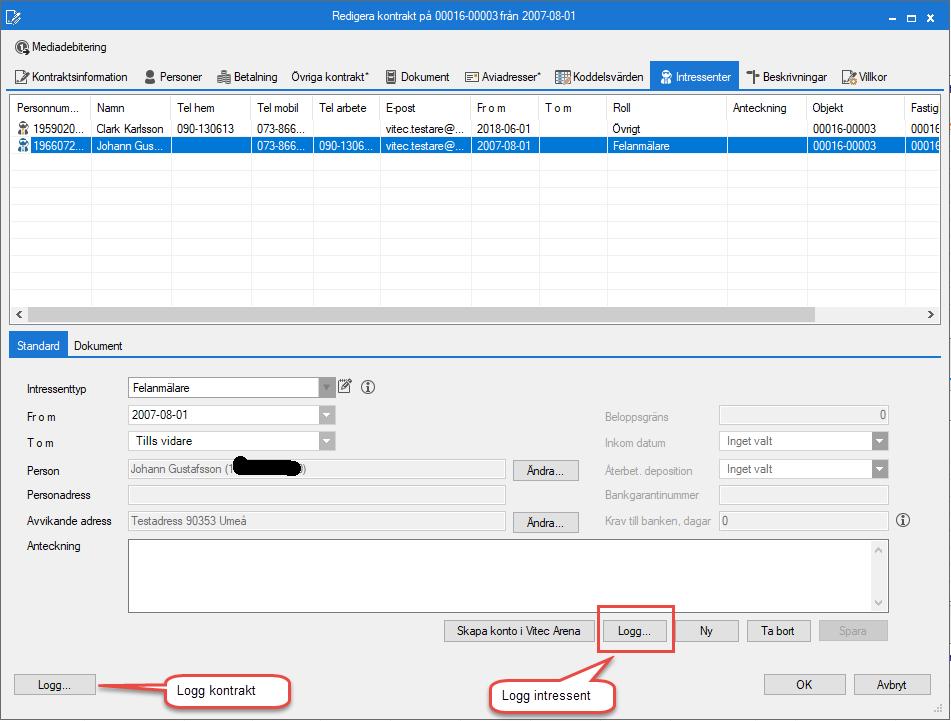This screenshot has height=721, width=951.
Task: Open the Koddelsvärden tab
Action: pos(599,77)
